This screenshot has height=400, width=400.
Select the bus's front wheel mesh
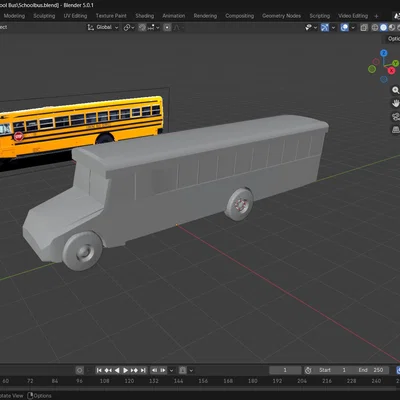(82, 251)
